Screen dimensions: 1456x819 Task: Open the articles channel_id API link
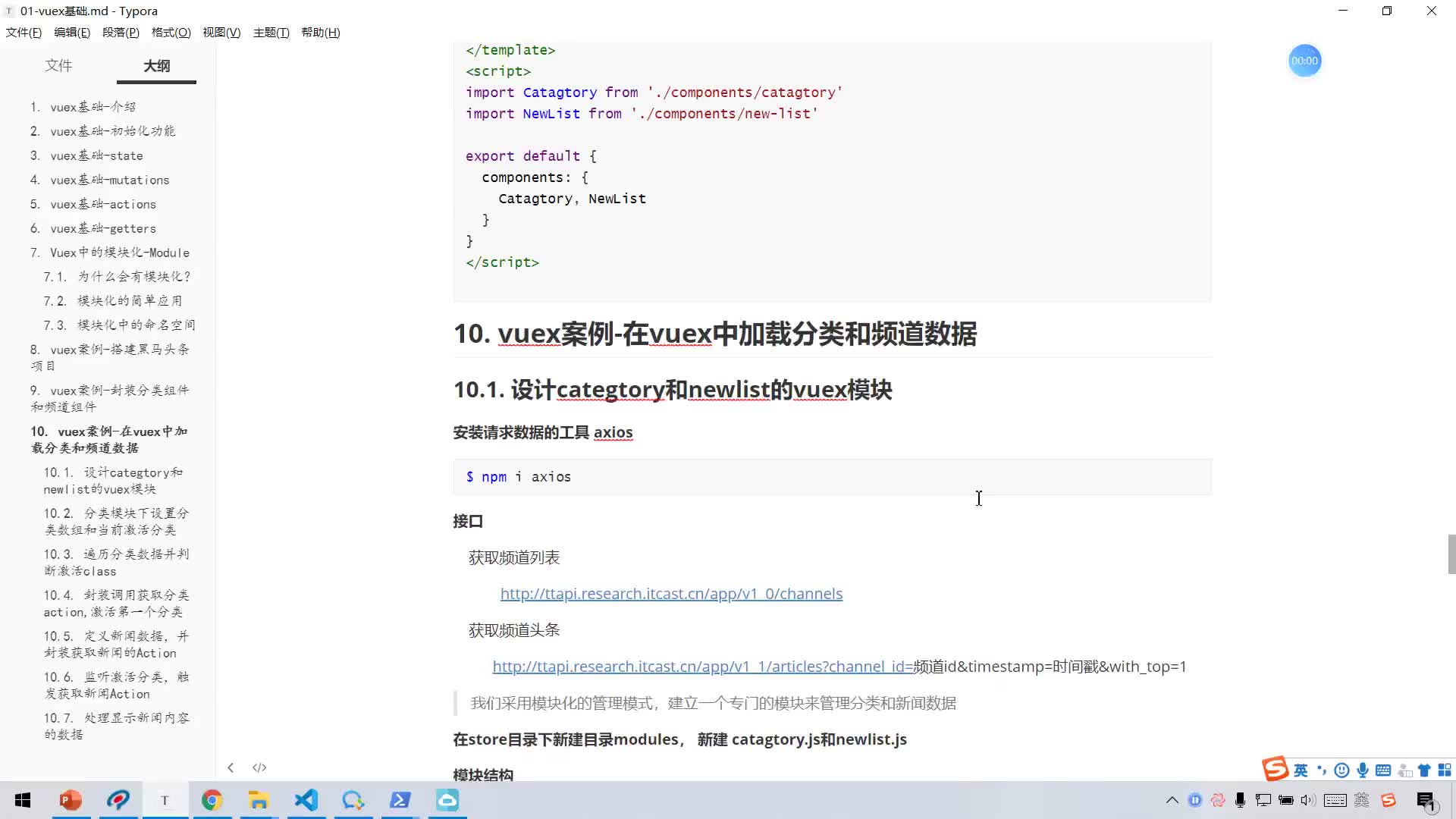[x=702, y=667]
